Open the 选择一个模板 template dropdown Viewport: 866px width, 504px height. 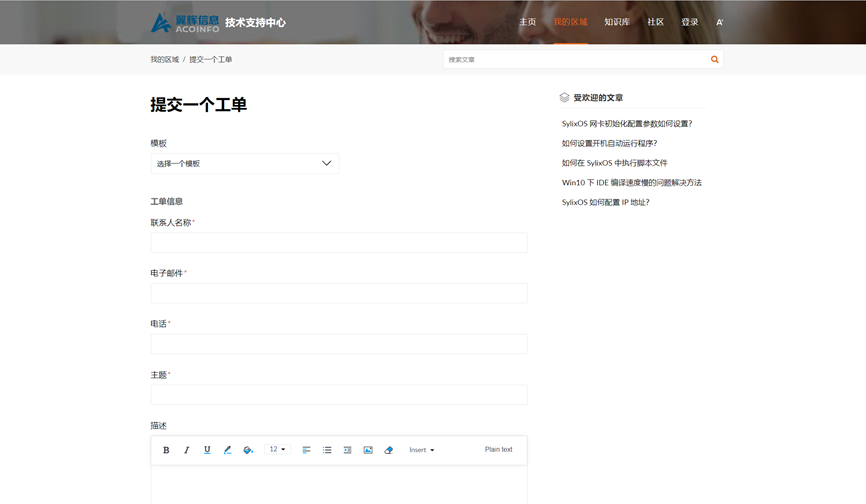(x=244, y=163)
